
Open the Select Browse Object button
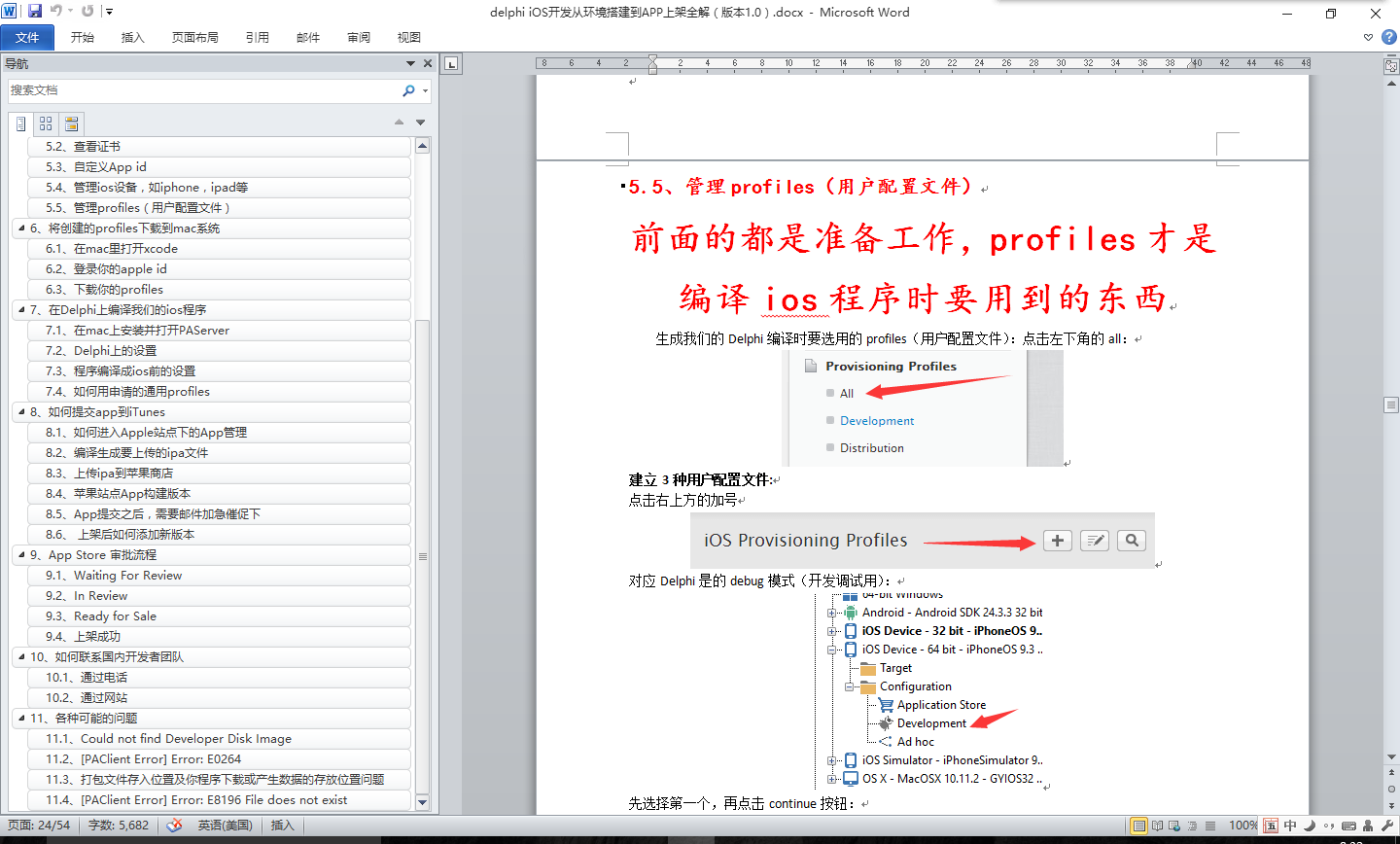tap(1391, 789)
